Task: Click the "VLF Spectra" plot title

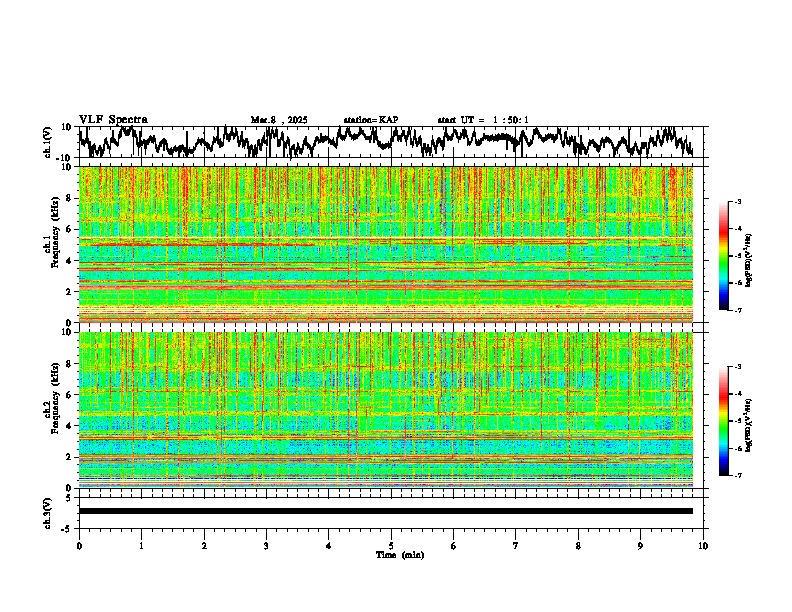Action: pos(113,120)
